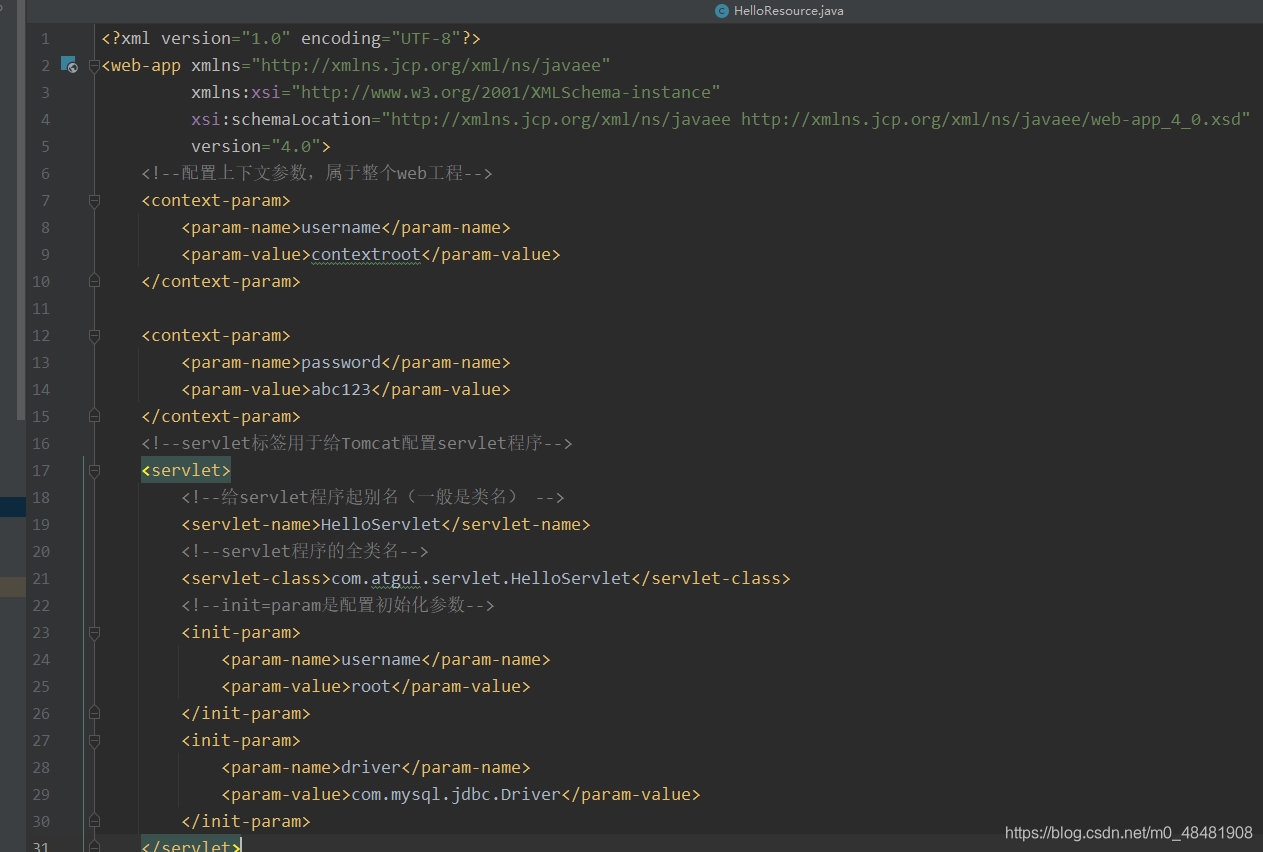
Task: Click the web-app_4_0.xsd URL on line 4
Action: click(991, 119)
